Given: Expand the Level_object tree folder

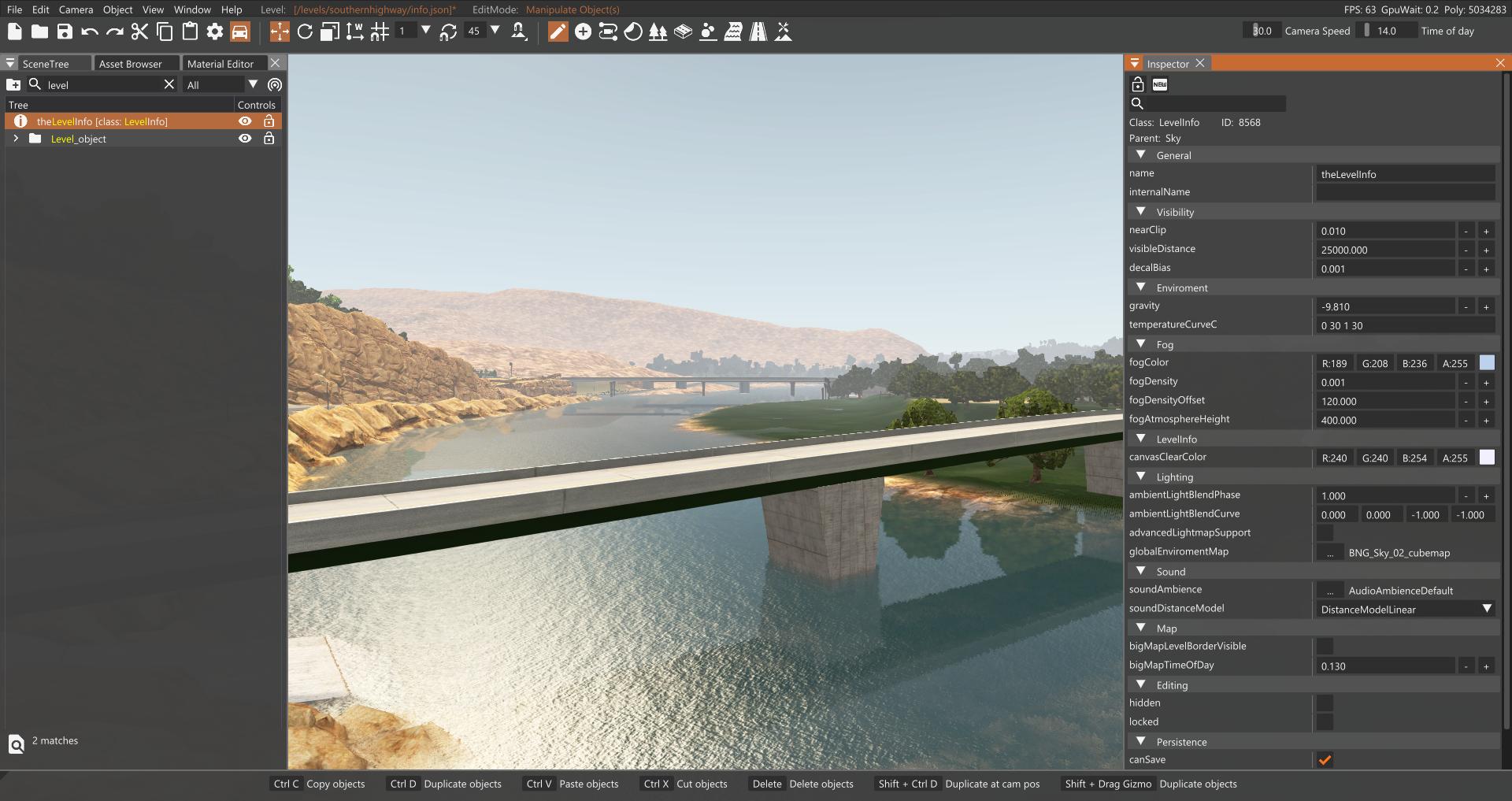Looking at the screenshot, I should 16,139.
